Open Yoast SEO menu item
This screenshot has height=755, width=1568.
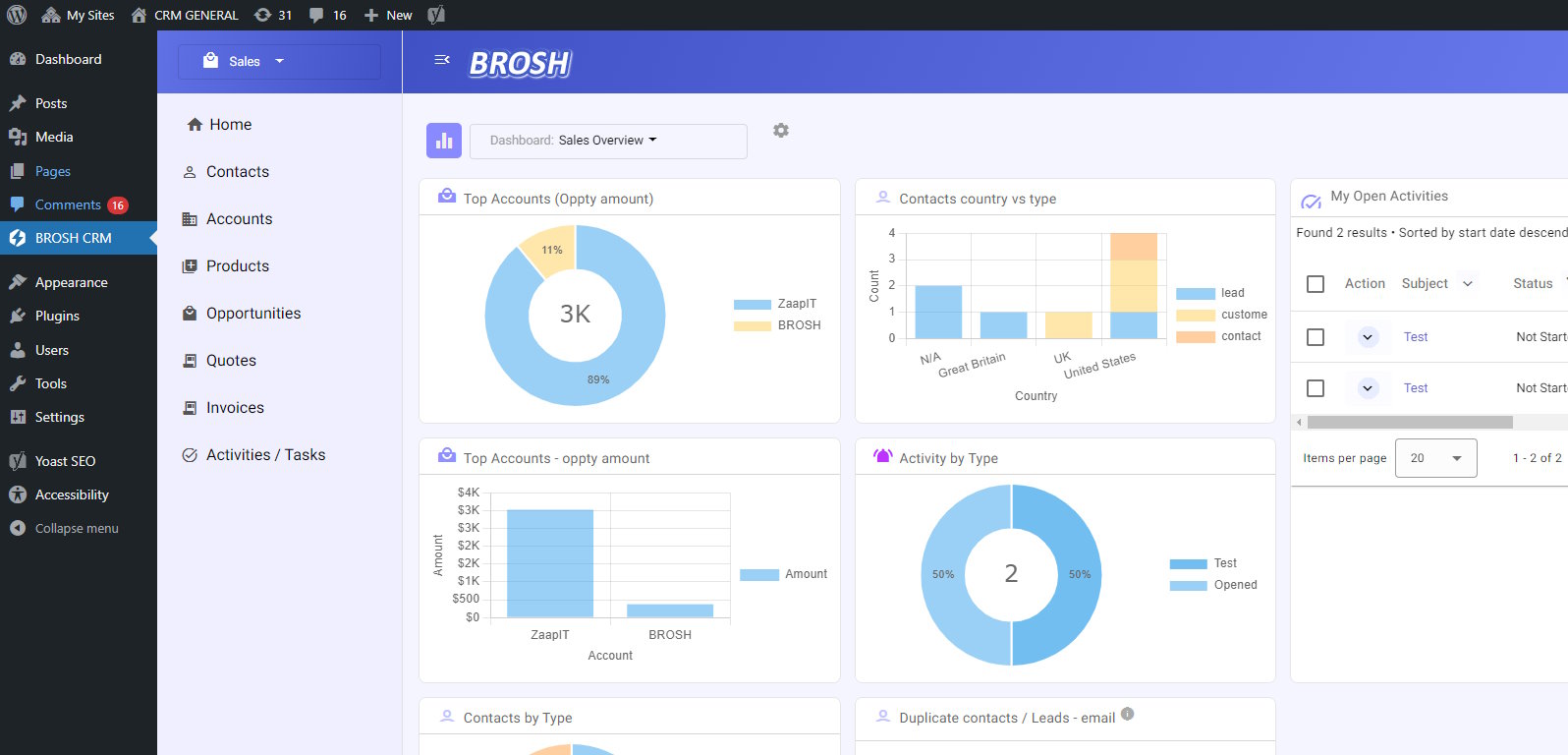click(x=79, y=461)
